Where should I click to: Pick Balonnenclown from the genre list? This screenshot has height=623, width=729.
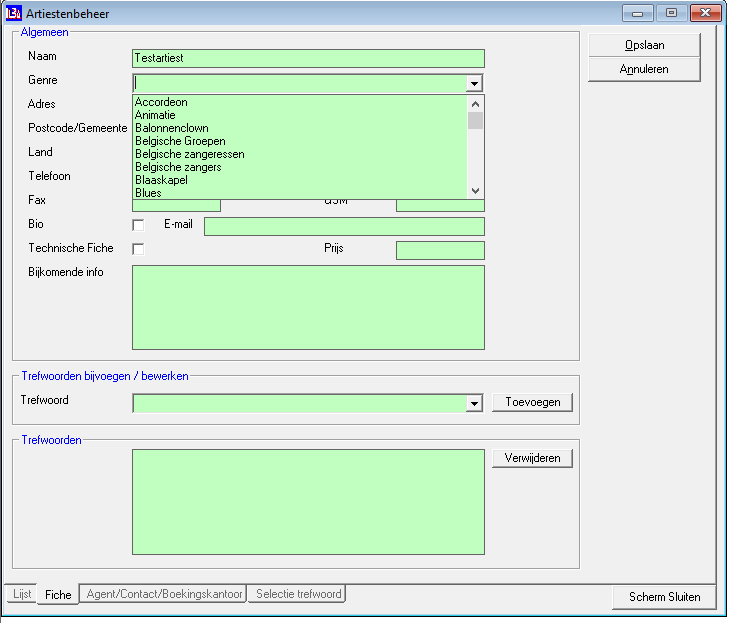pyautogui.click(x=300, y=128)
